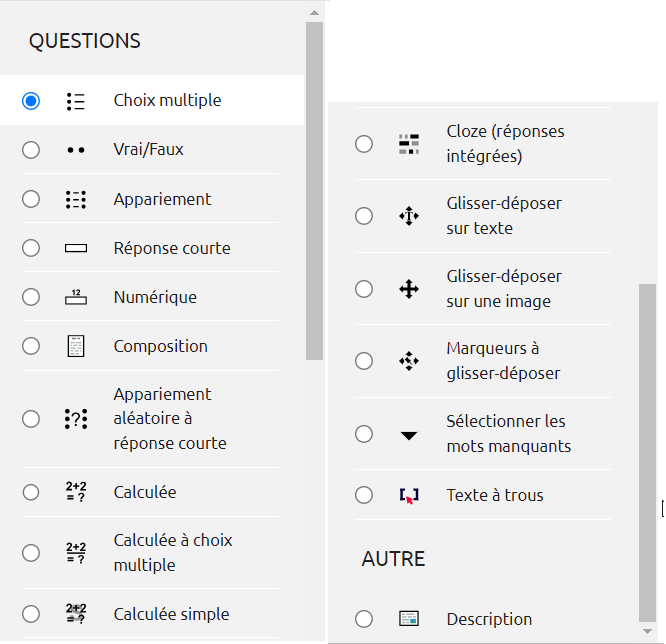Choose the Glisser-déposer sur texte radio button
Image resolution: width=666 pixels, height=644 pixels.
(x=364, y=216)
